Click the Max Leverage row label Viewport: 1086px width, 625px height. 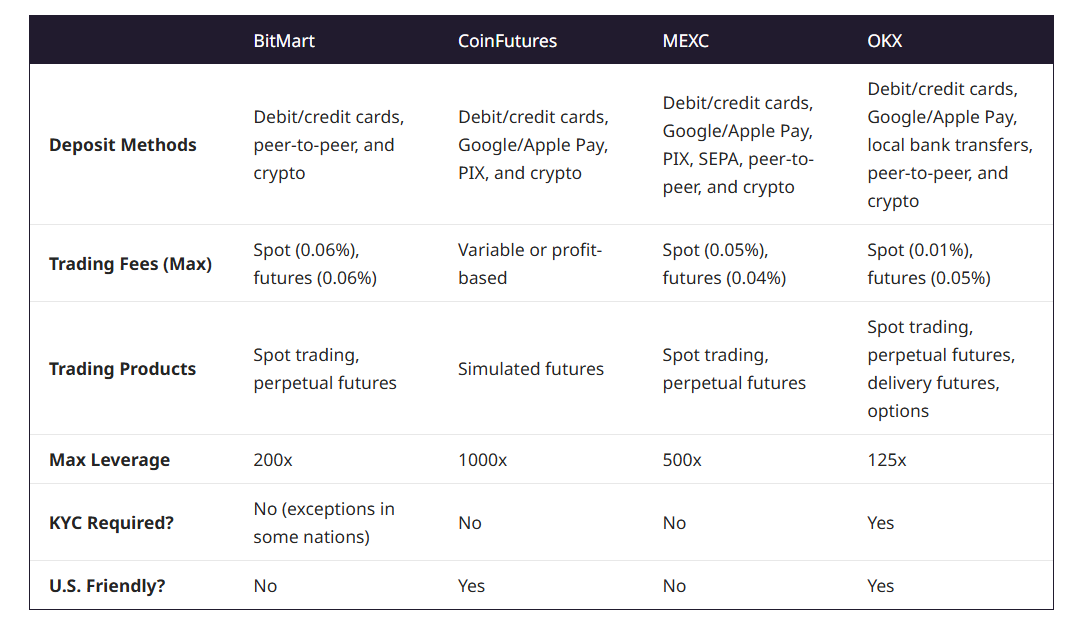point(109,460)
